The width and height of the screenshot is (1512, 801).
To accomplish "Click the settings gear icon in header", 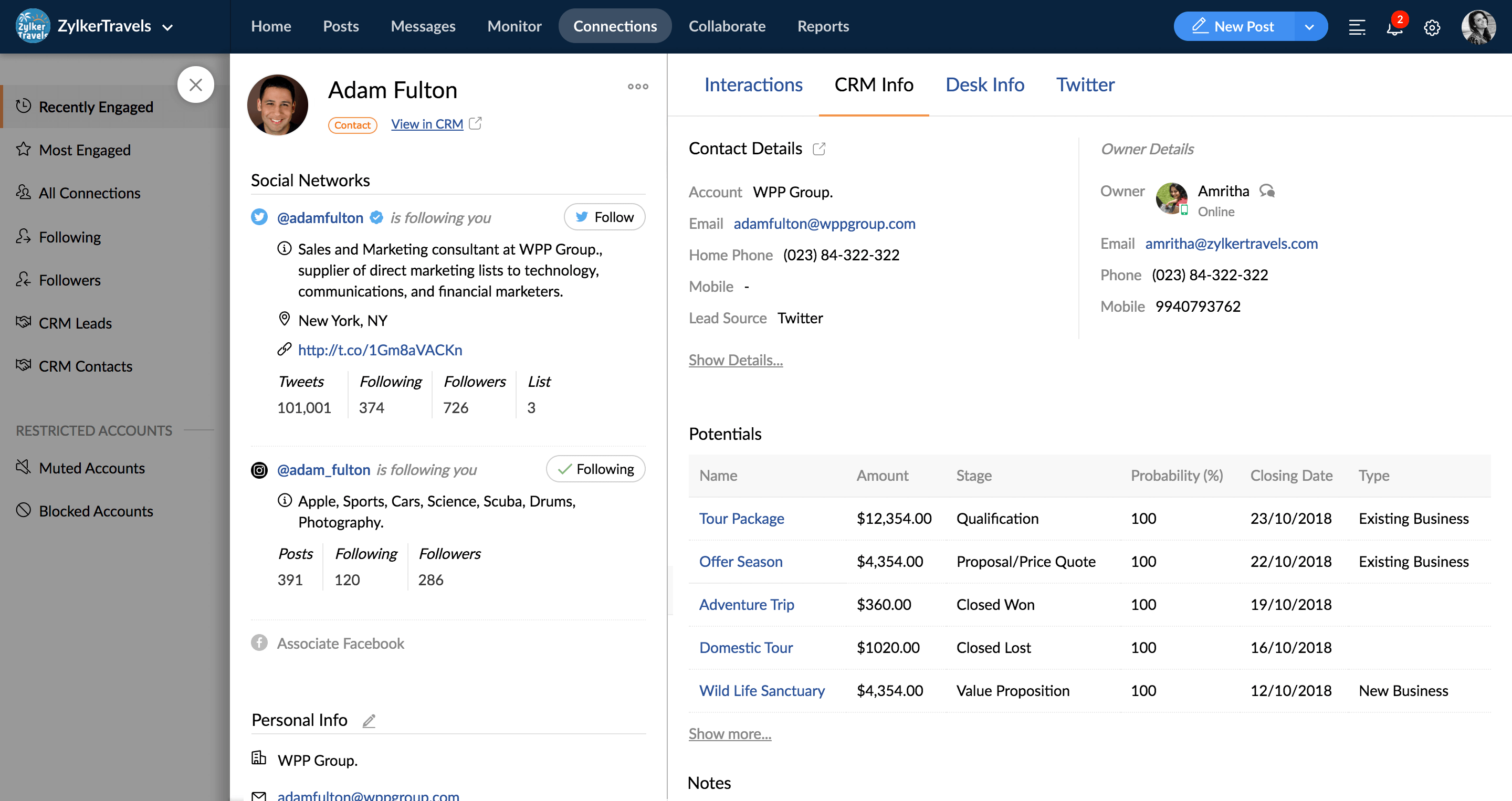I will (x=1432, y=27).
